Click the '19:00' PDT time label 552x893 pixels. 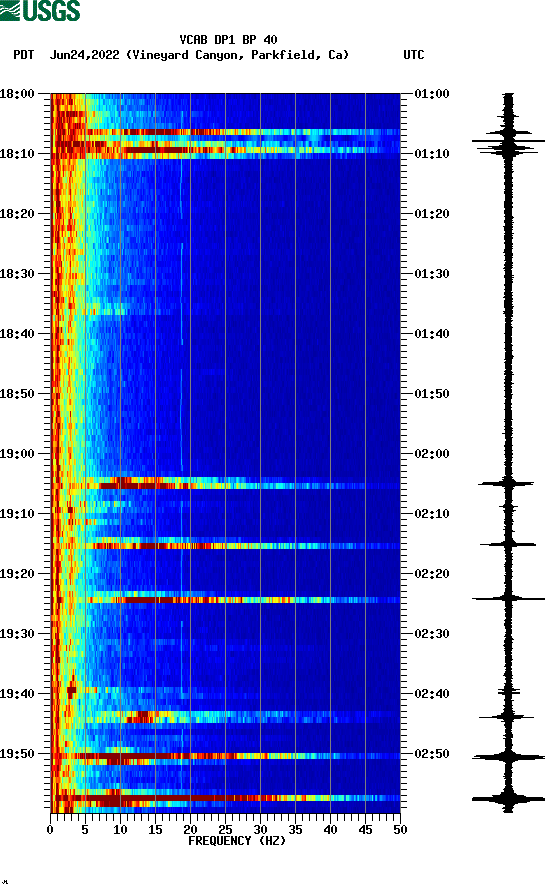pos(17,454)
